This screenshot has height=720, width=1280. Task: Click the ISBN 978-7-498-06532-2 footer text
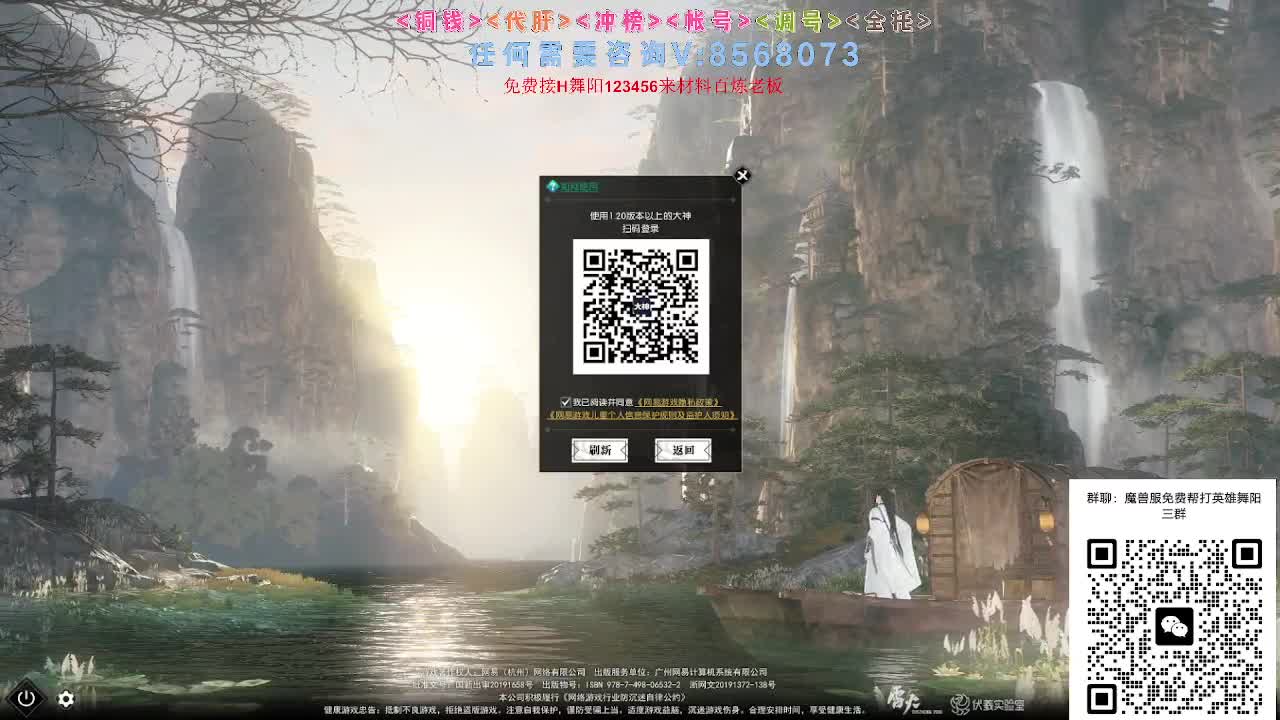(634, 685)
